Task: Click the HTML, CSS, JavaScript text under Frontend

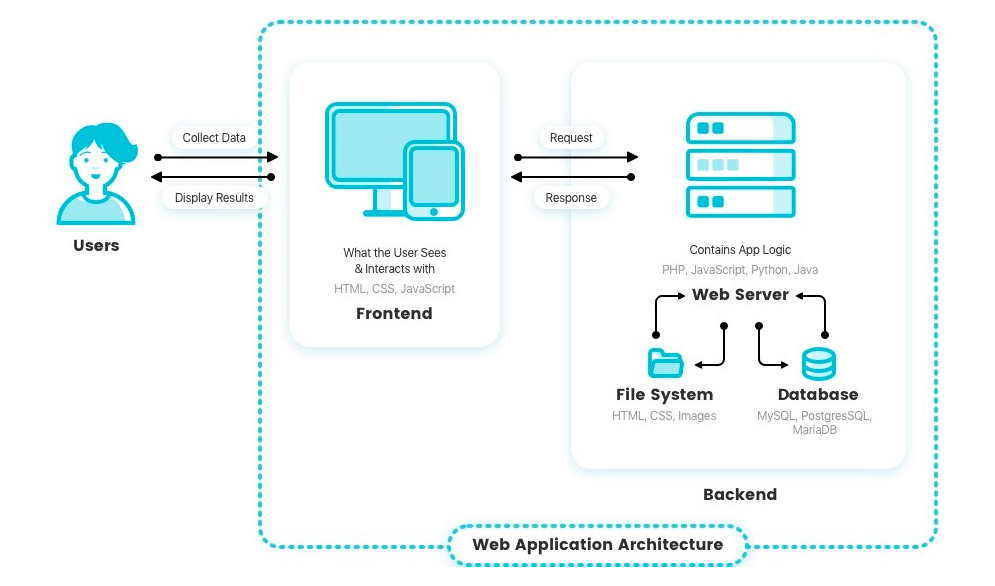Action: click(x=394, y=288)
